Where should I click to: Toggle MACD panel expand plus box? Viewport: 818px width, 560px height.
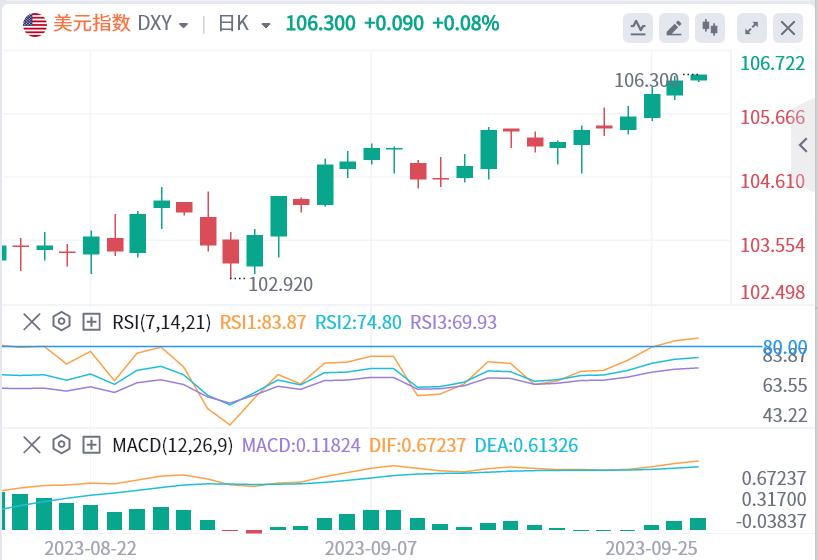coord(91,445)
